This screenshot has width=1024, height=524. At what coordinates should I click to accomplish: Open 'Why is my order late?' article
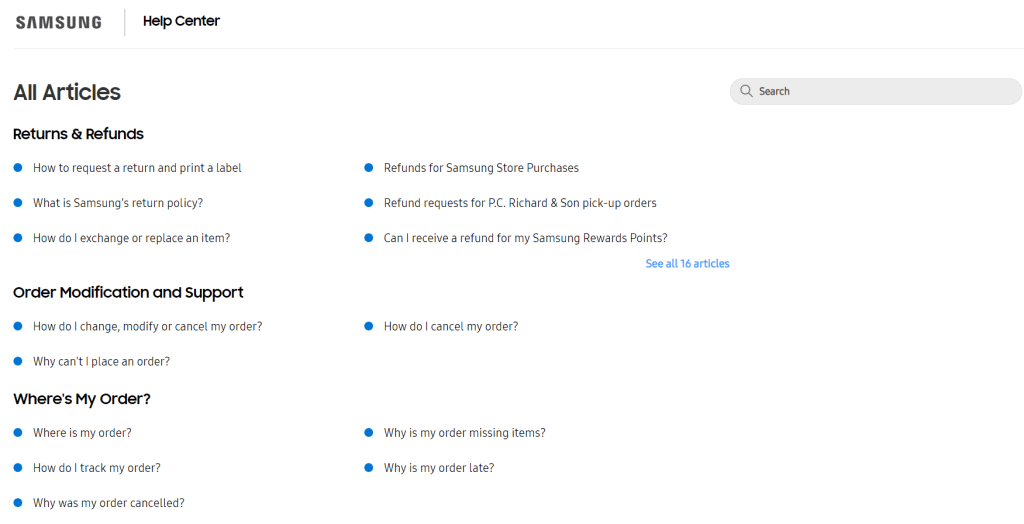tap(439, 468)
